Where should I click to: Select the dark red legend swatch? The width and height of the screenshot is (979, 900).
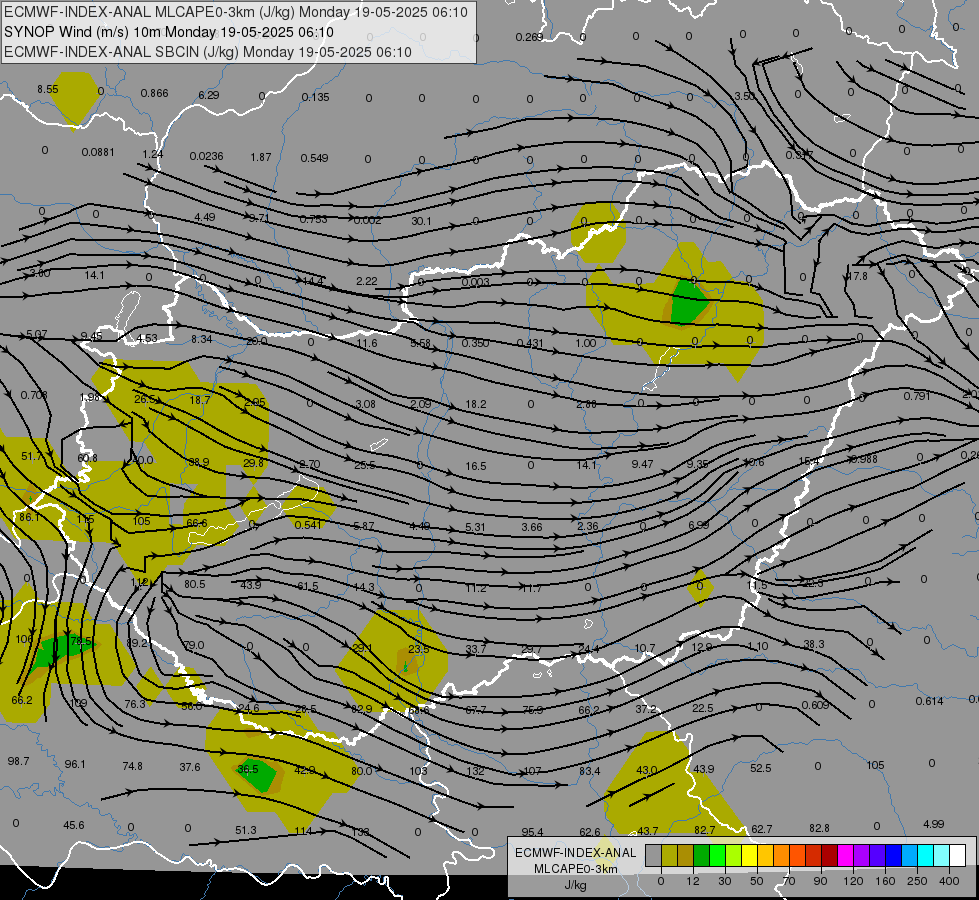tap(829, 855)
